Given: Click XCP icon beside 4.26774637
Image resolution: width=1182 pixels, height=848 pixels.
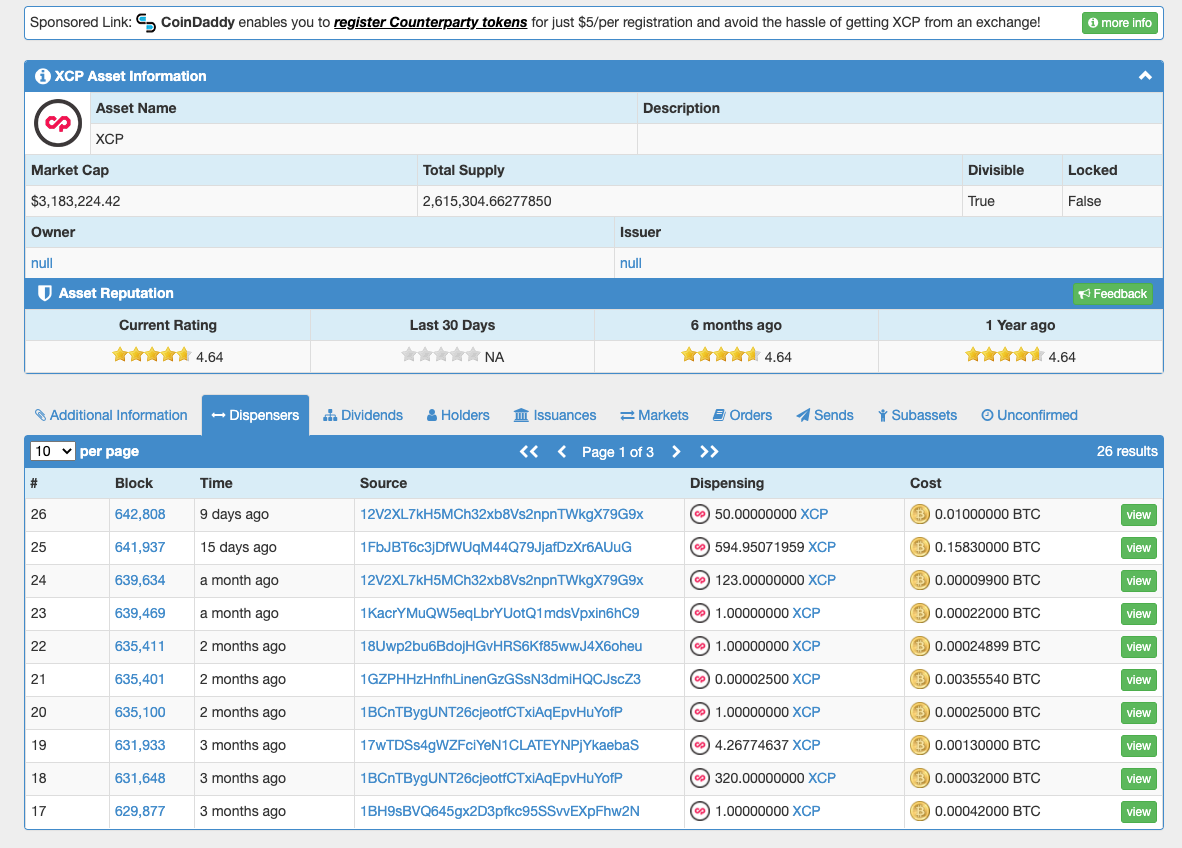Looking at the screenshot, I should coord(700,745).
